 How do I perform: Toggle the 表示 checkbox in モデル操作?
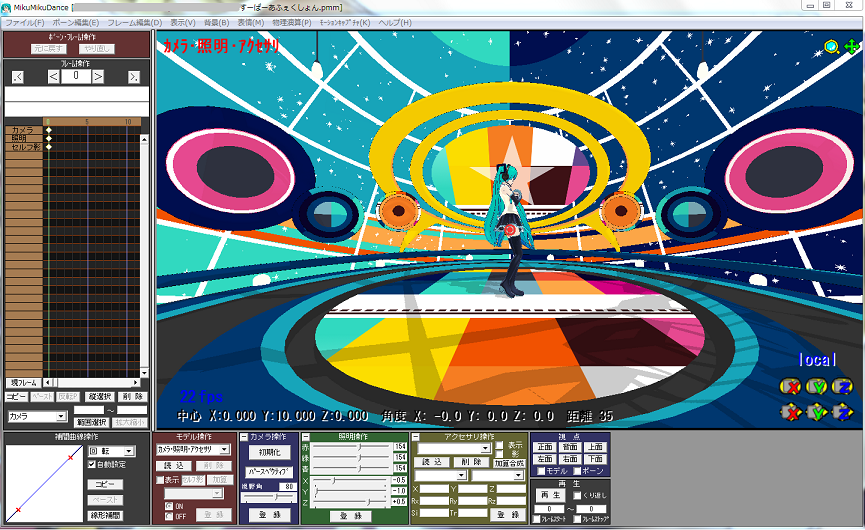[160, 480]
